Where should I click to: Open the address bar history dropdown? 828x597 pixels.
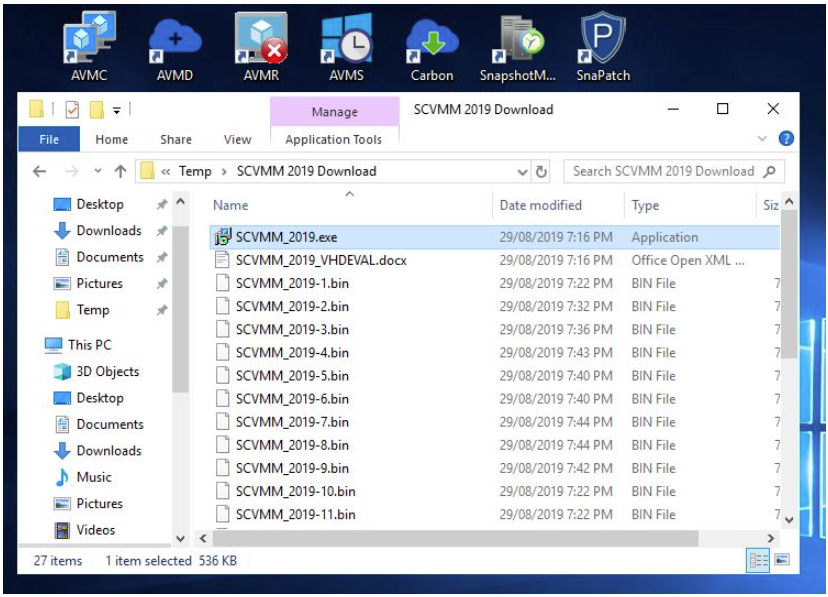[522, 172]
